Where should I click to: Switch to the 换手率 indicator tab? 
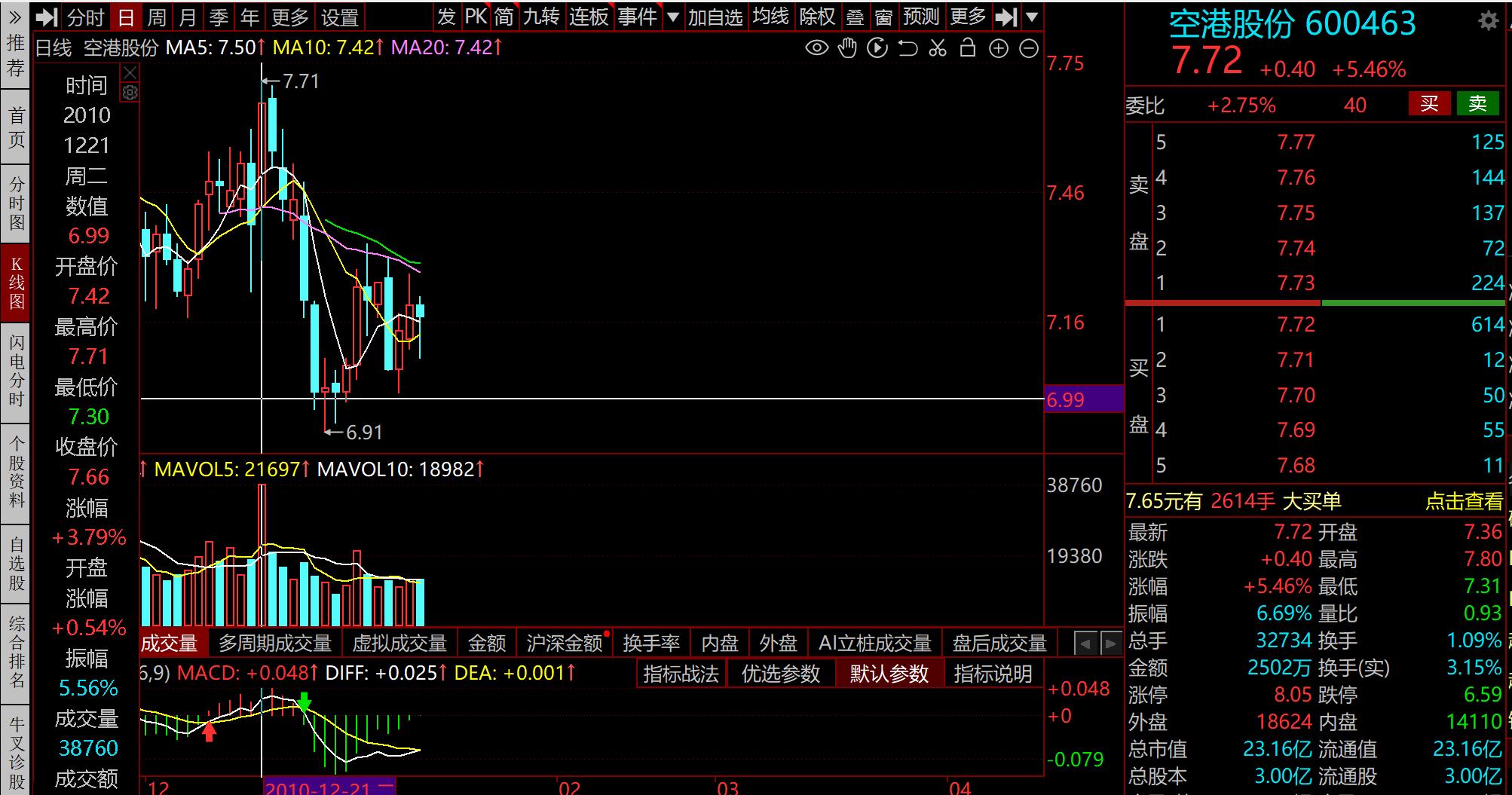(x=651, y=644)
